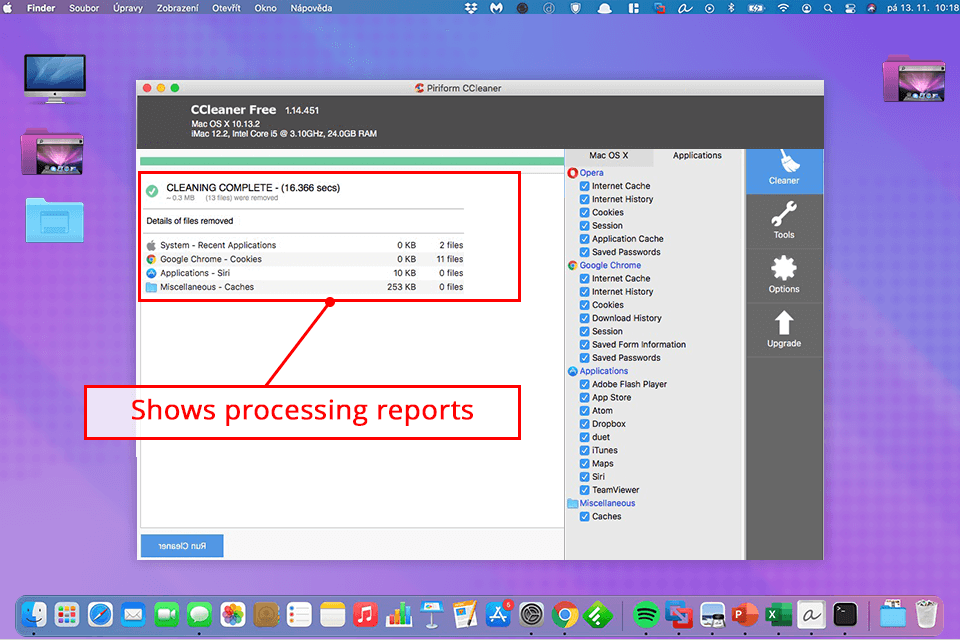Open Google Chrome from the dock
The height and width of the screenshot is (640, 960).
tap(564, 614)
